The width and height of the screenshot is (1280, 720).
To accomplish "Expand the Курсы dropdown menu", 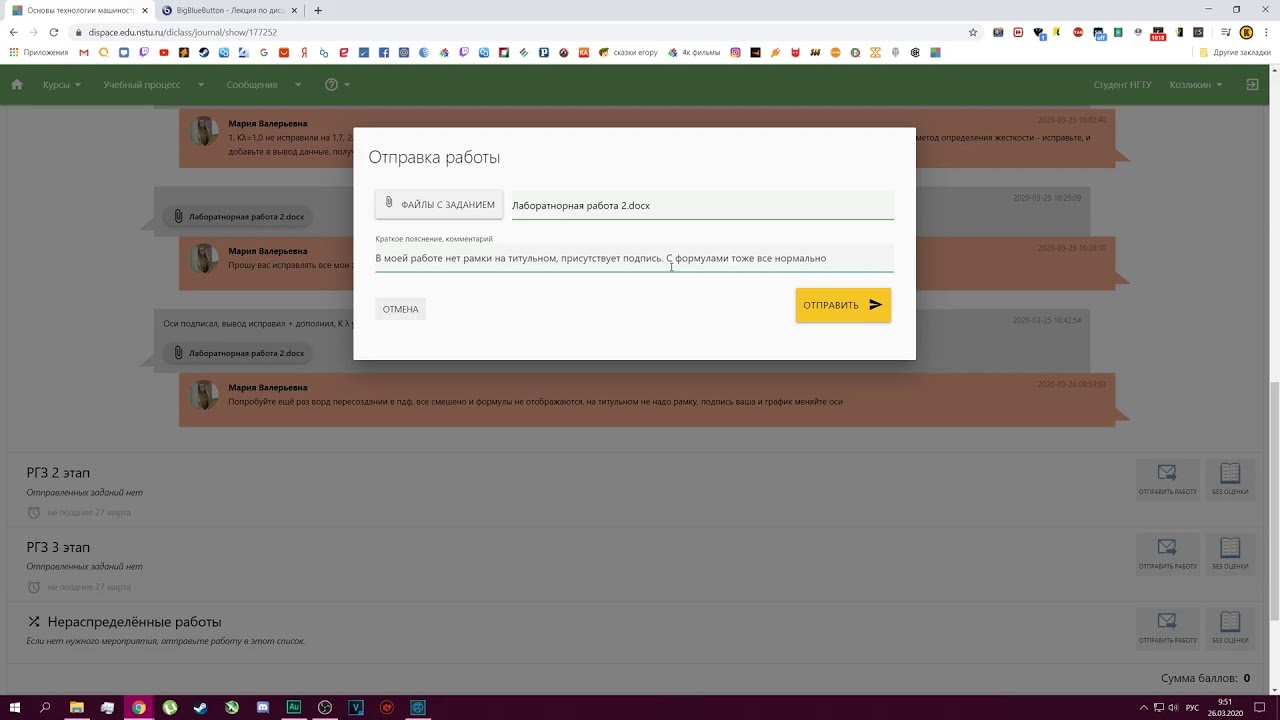I will (62, 85).
